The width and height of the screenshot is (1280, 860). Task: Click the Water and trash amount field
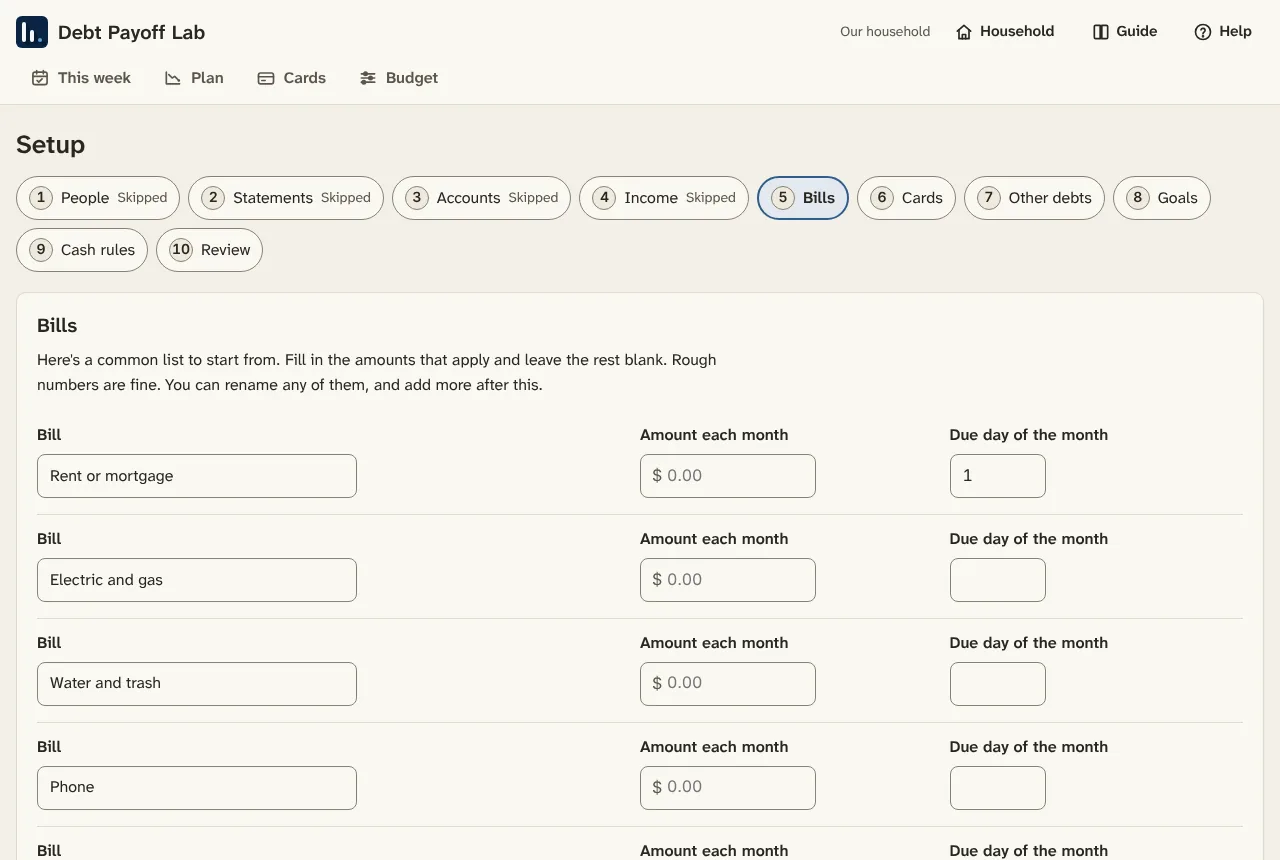point(728,684)
